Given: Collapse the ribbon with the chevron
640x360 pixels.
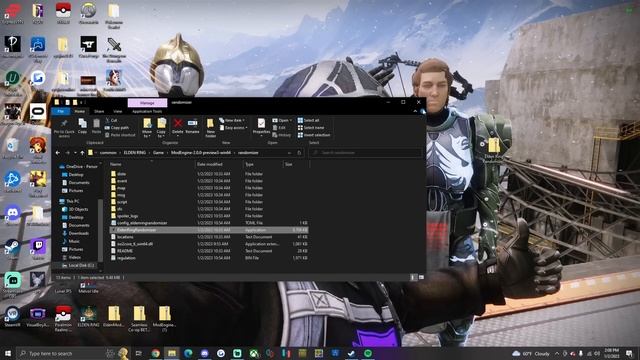Looking at the screenshot, I should 415,111.
